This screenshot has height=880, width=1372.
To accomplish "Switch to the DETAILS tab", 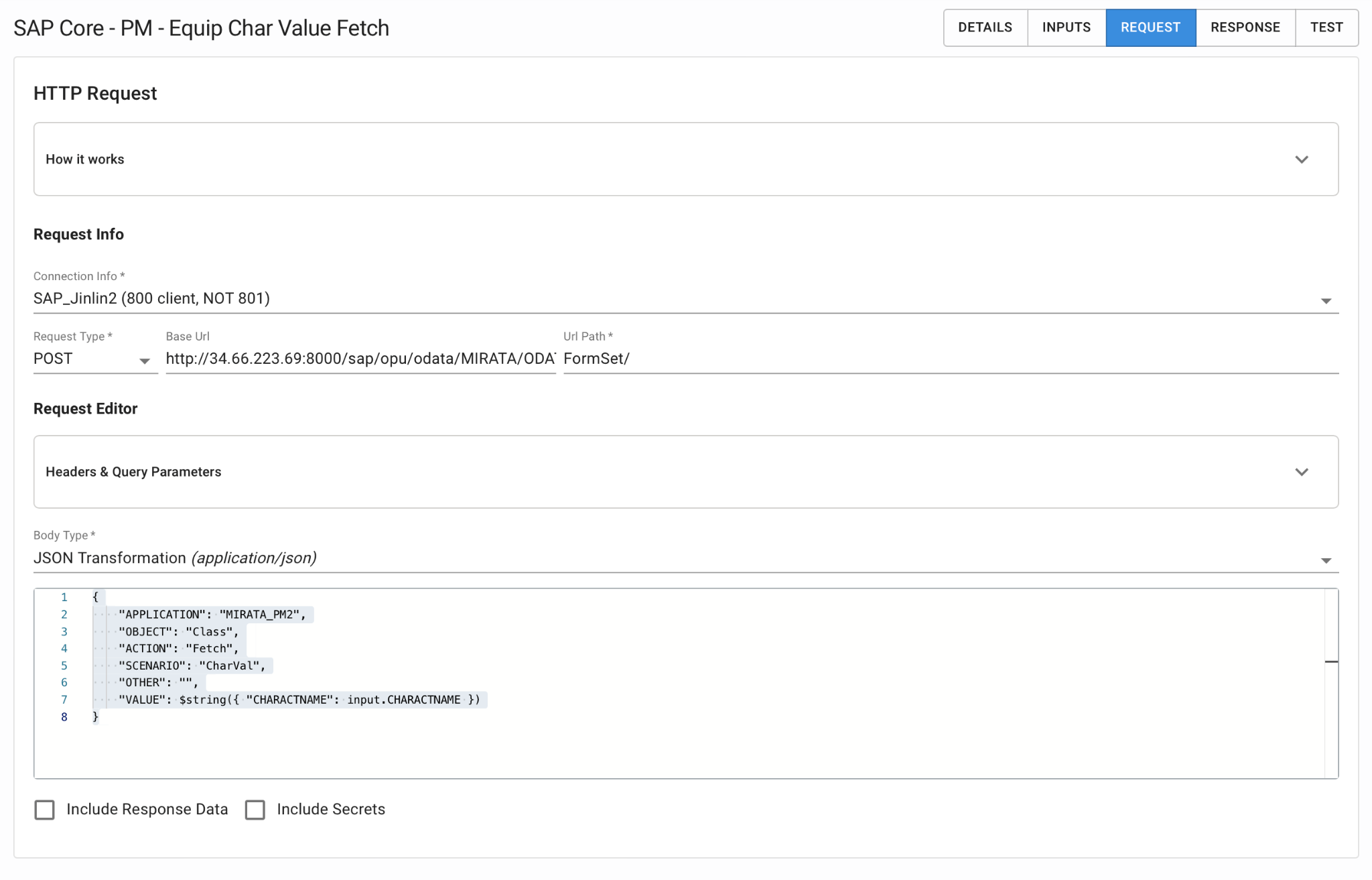I will tap(985, 27).
